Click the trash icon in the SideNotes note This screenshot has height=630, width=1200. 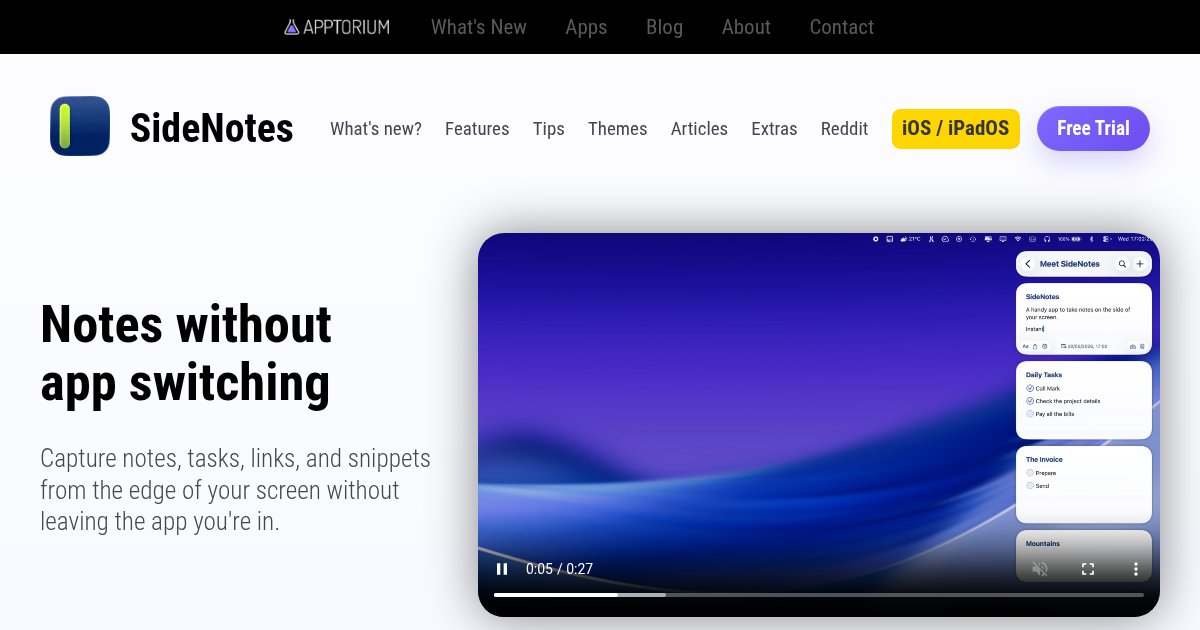pyautogui.click(x=1142, y=346)
